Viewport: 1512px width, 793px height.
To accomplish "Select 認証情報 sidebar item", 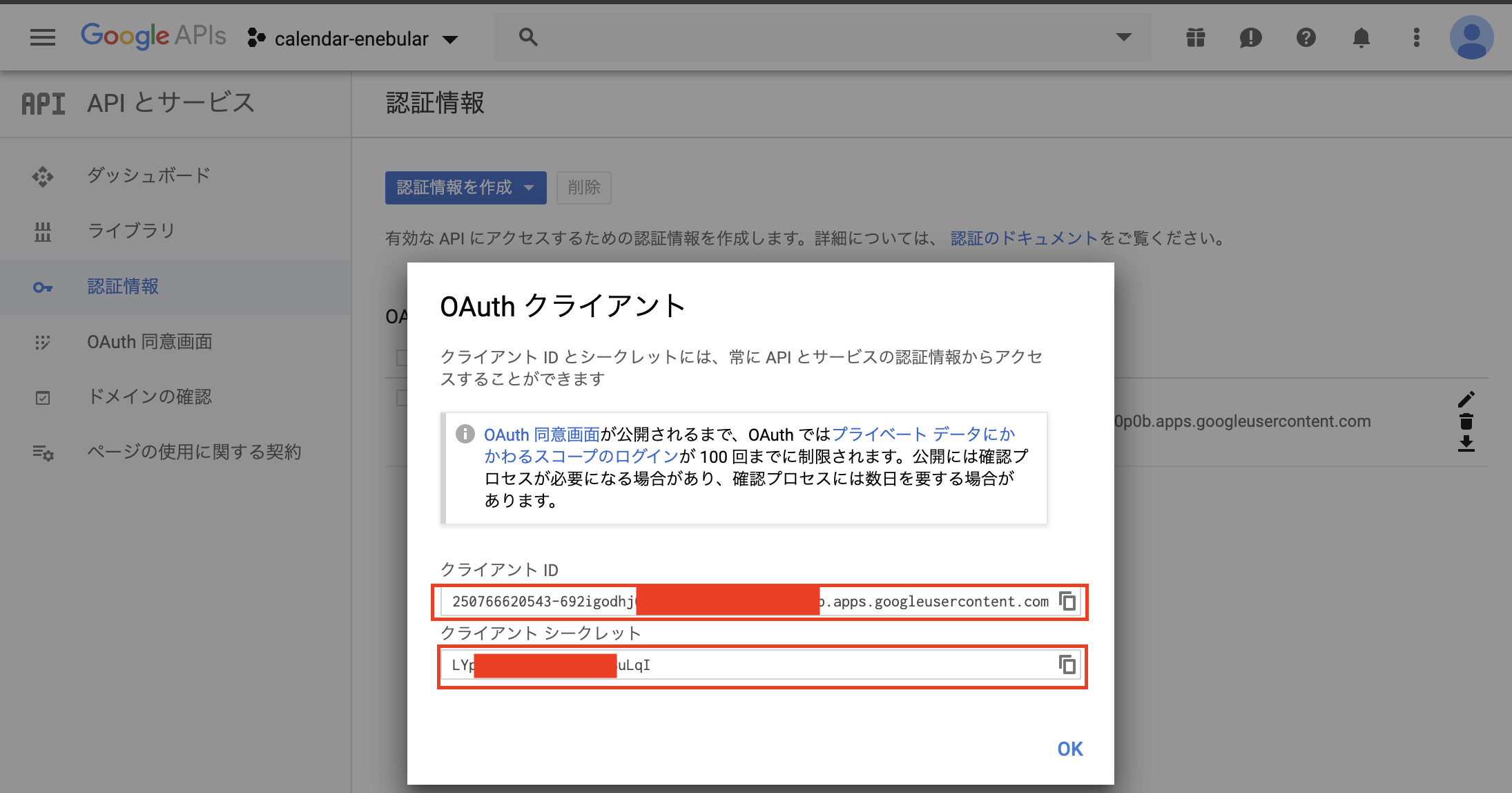I will click(x=175, y=287).
